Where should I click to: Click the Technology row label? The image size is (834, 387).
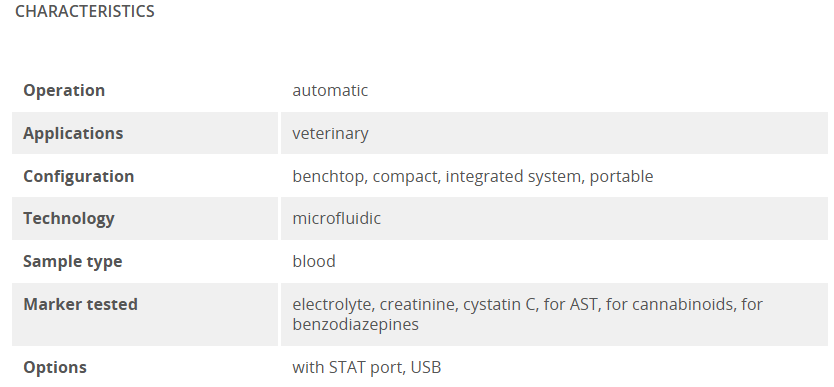click(x=69, y=218)
